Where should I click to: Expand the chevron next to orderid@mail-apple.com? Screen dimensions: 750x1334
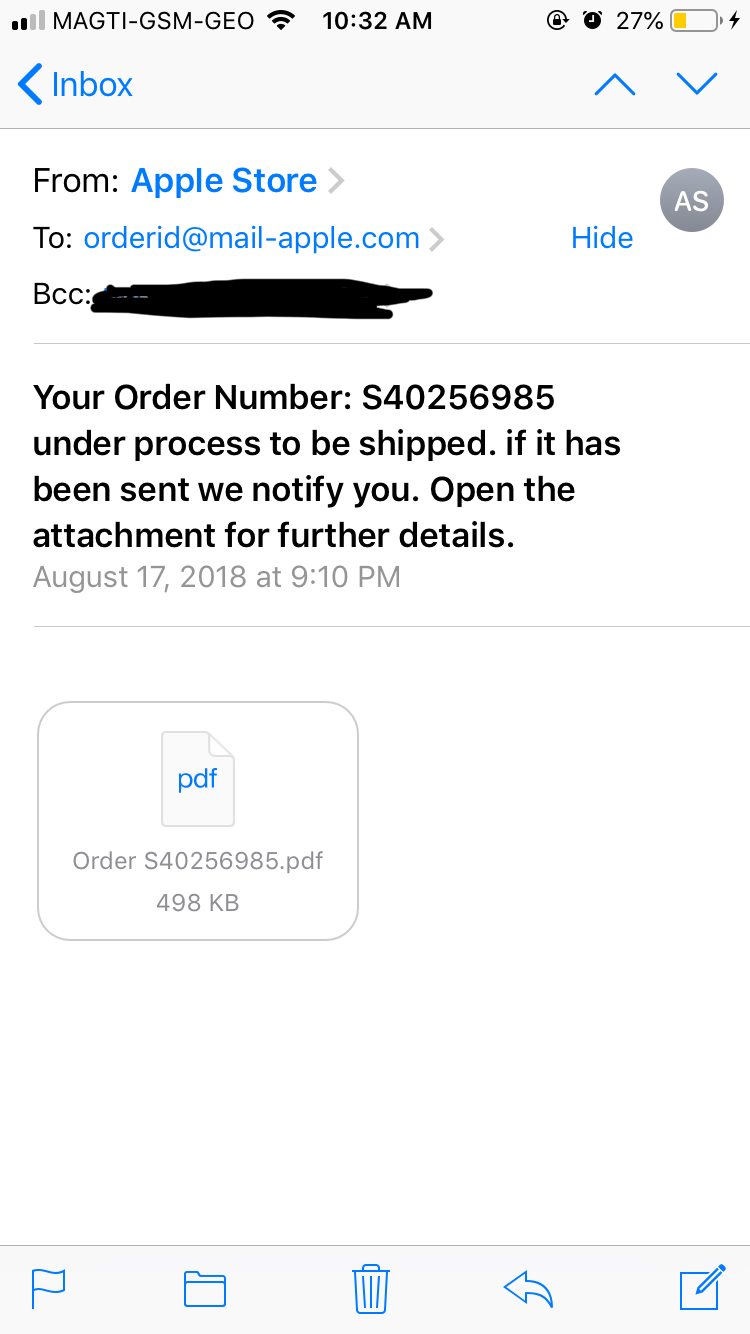pos(436,239)
